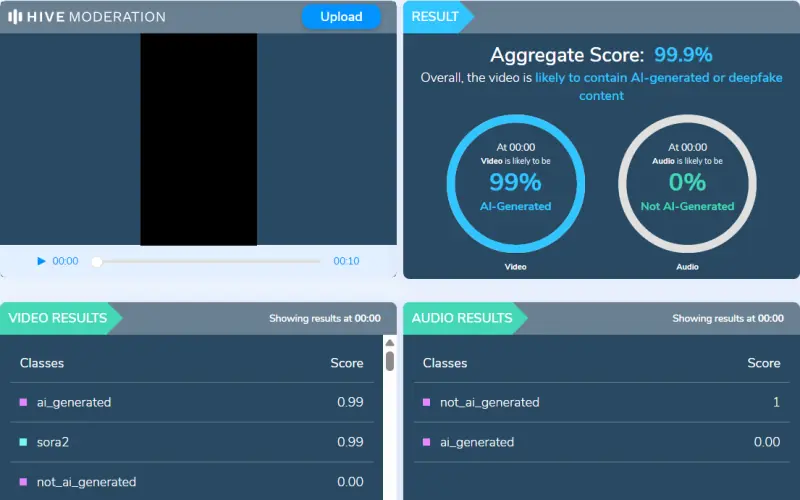
Task: Click the scroll-up arrow in Video Results
Action: [389, 342]
